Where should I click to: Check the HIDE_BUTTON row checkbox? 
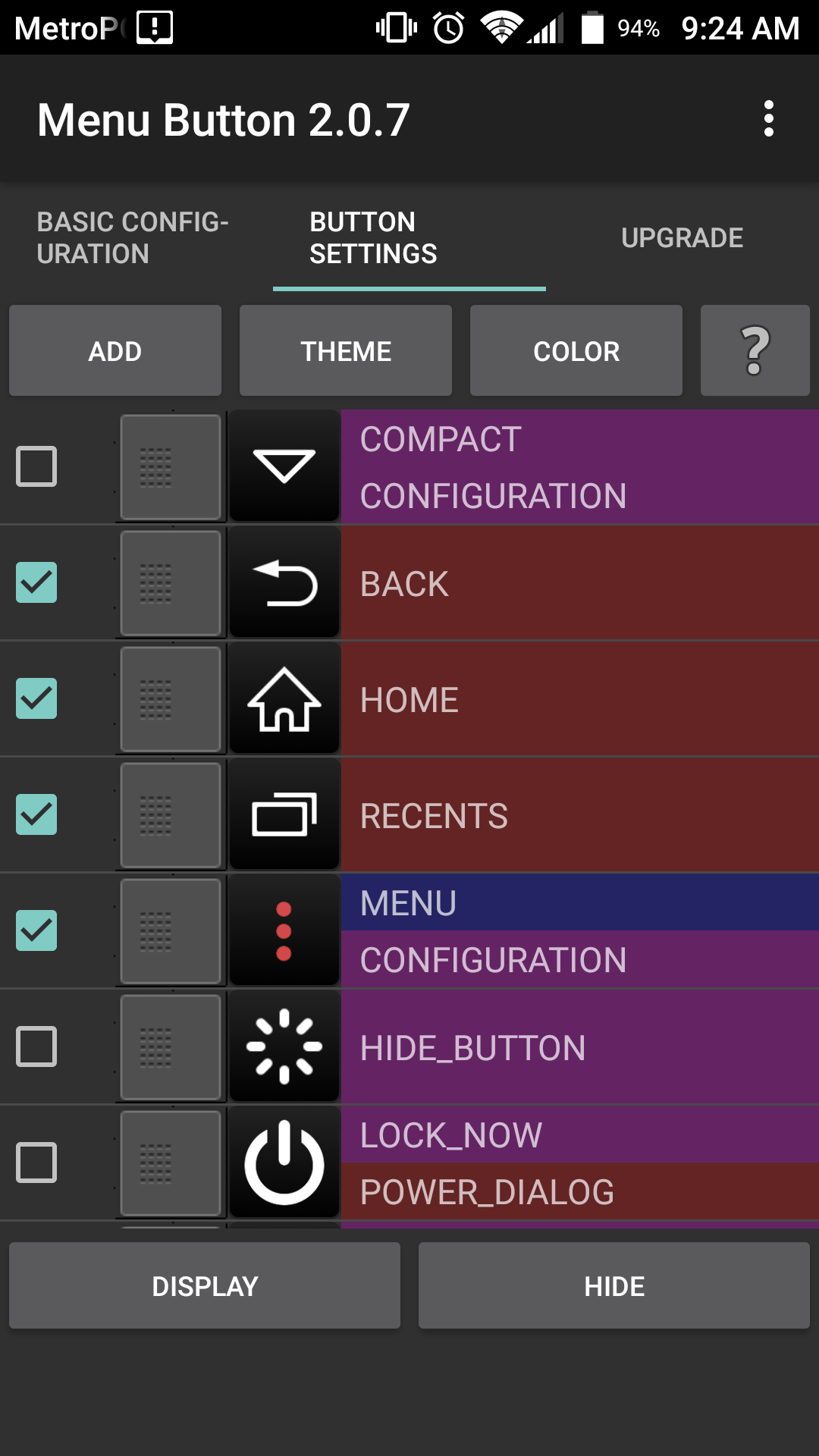coord(36,1046)
